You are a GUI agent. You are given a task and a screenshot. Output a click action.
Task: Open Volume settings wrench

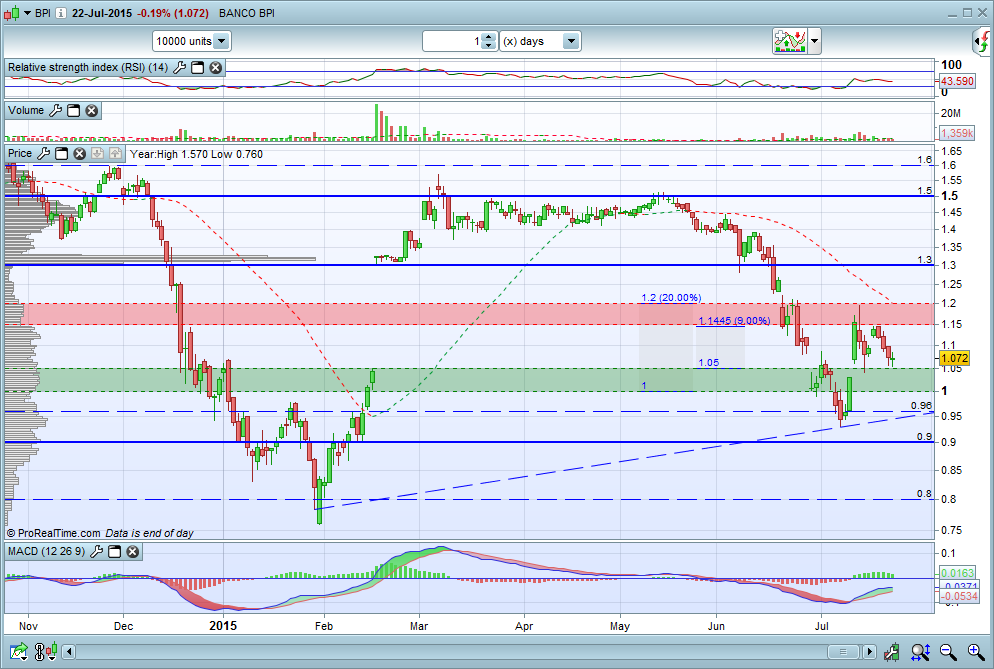coord(55,110)
